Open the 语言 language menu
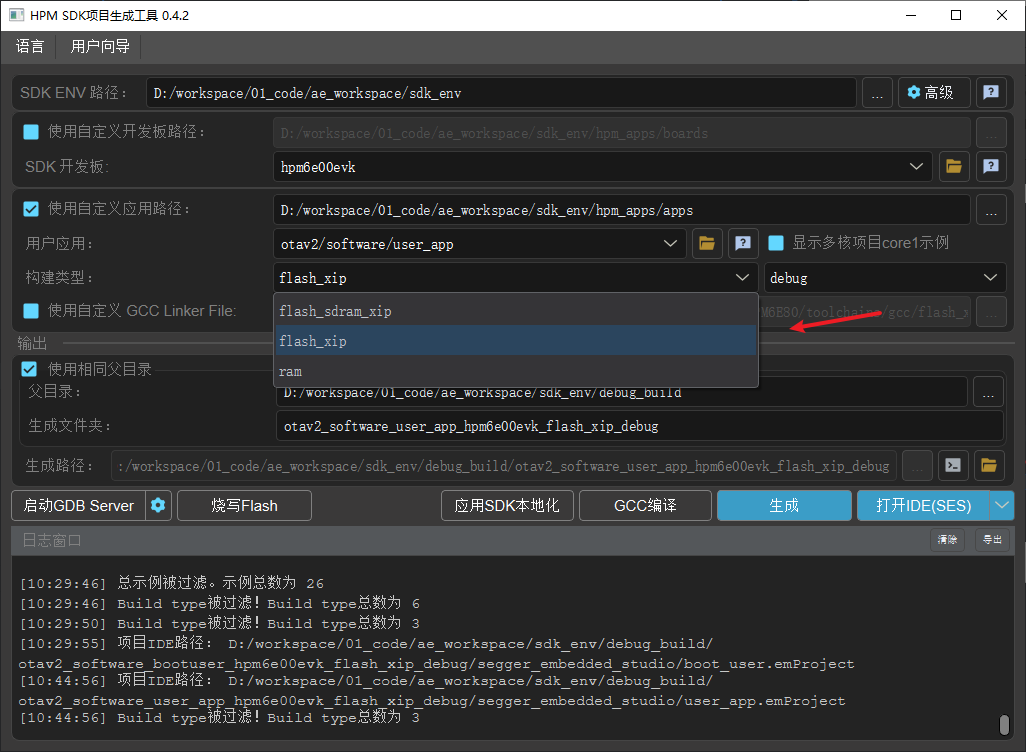Viewport: 1026px width, 752px height. (x=30, y=46)
